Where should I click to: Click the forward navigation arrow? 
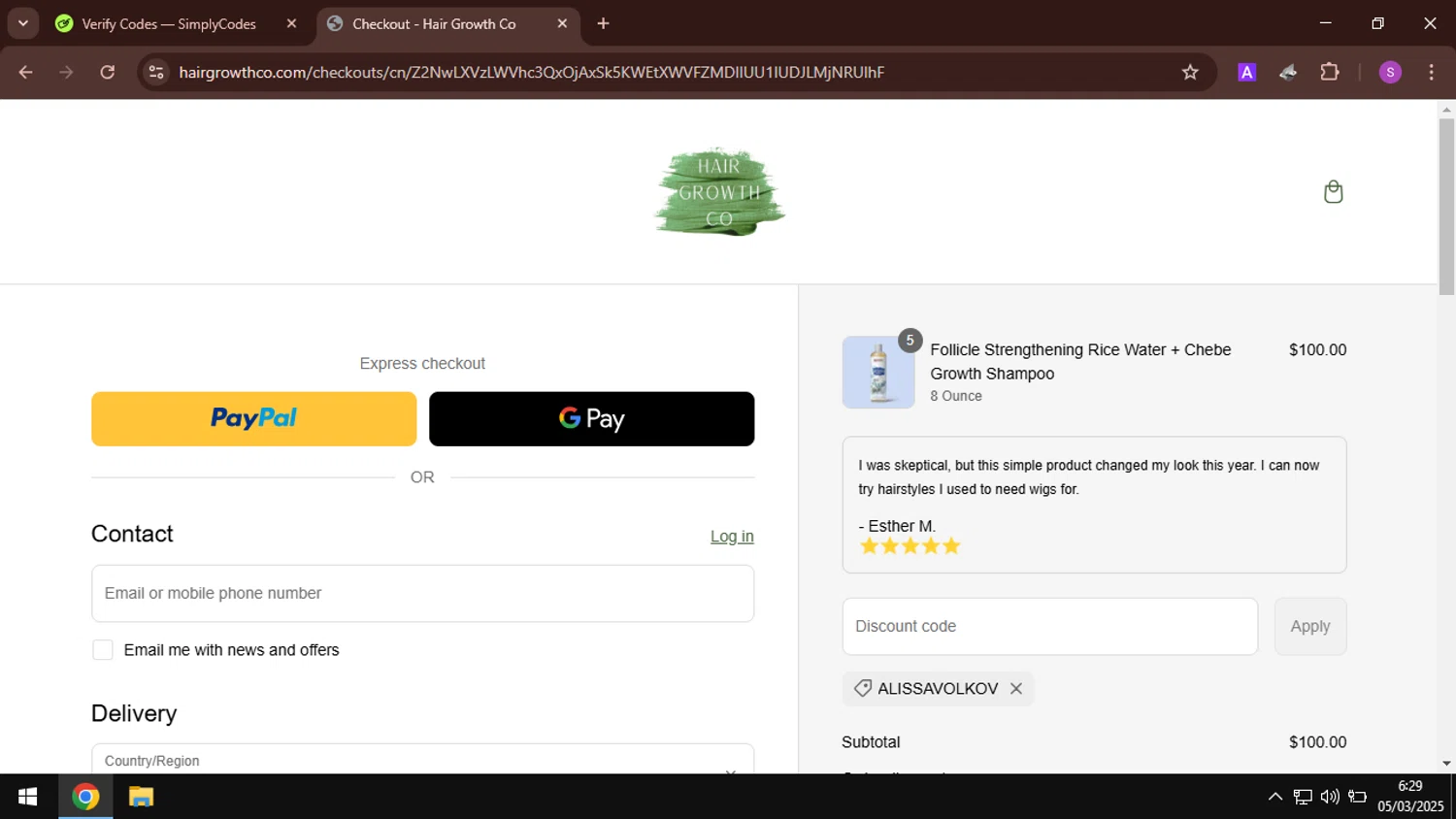pyautogui.click(x=66, y=72)
